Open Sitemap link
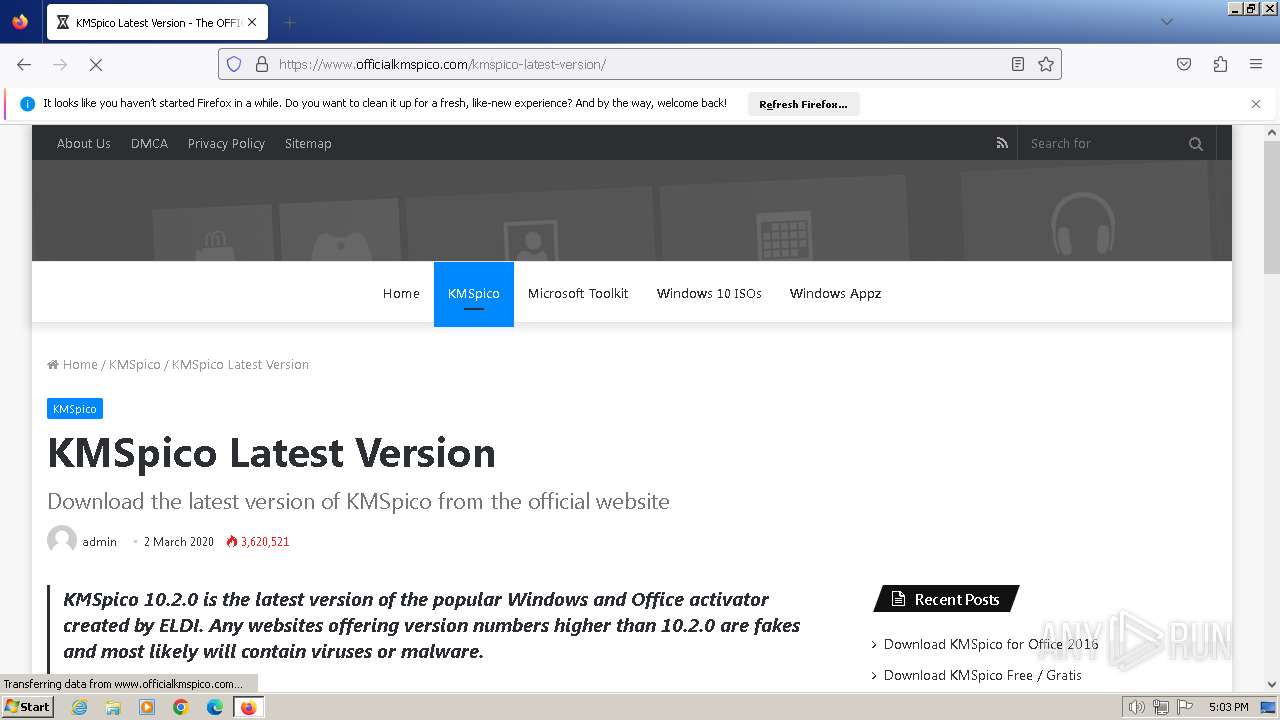This screenshot has height=720, width=1280. pos(308,143)
